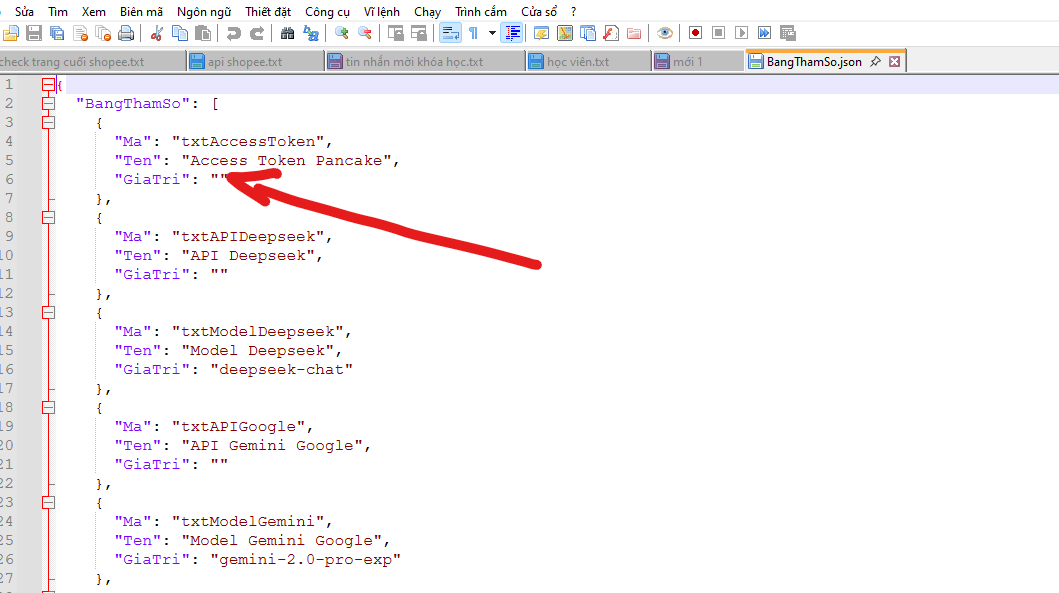Open Find with the binoculars icon
The image size is (1059, 593).
point(288,33)
